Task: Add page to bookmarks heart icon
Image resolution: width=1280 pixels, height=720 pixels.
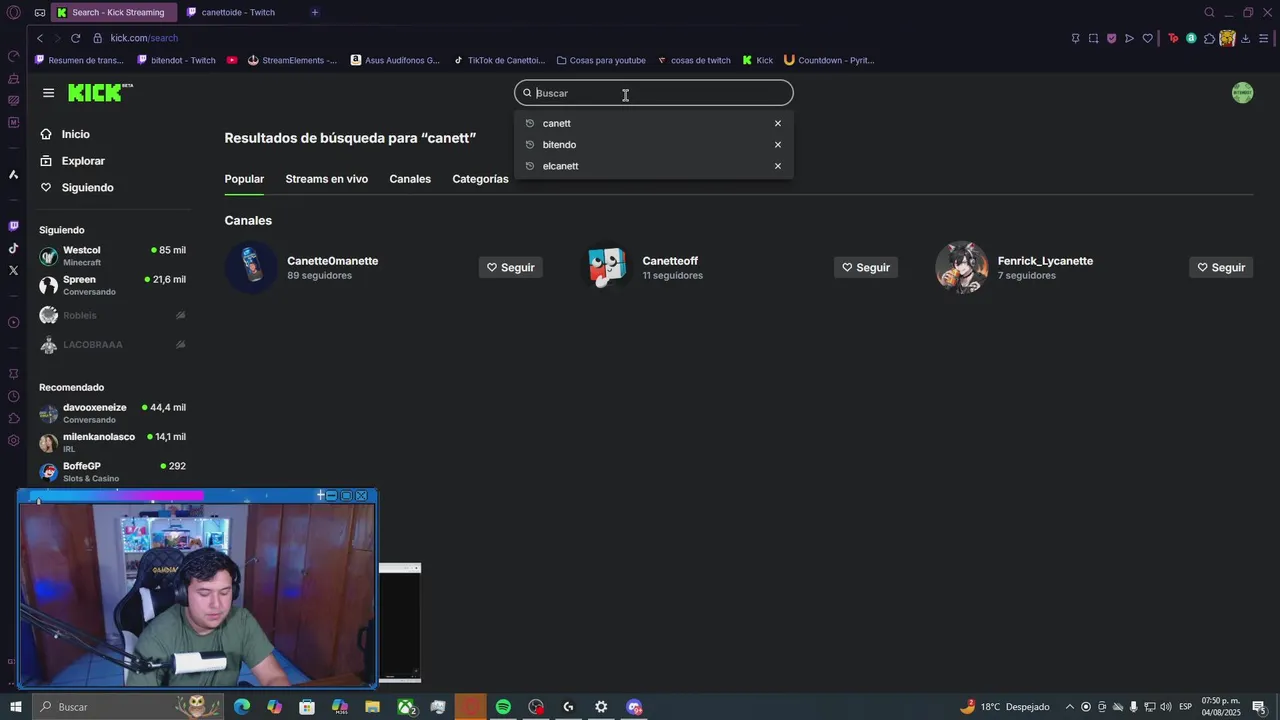Action: click(x=1148, y=38)
